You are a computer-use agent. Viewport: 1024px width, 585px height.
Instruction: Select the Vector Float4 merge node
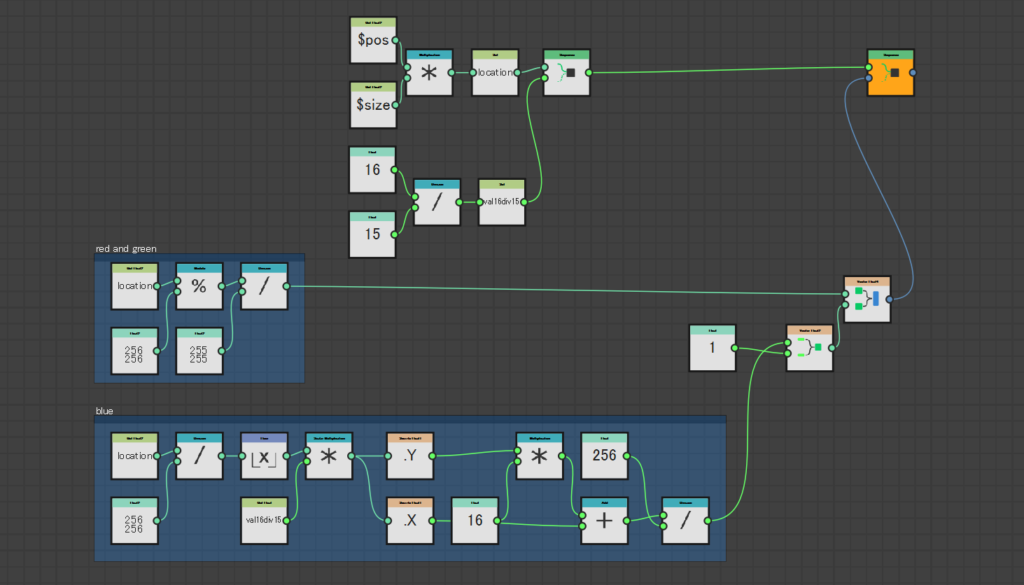pyautogui.click(x=866, y=300)
